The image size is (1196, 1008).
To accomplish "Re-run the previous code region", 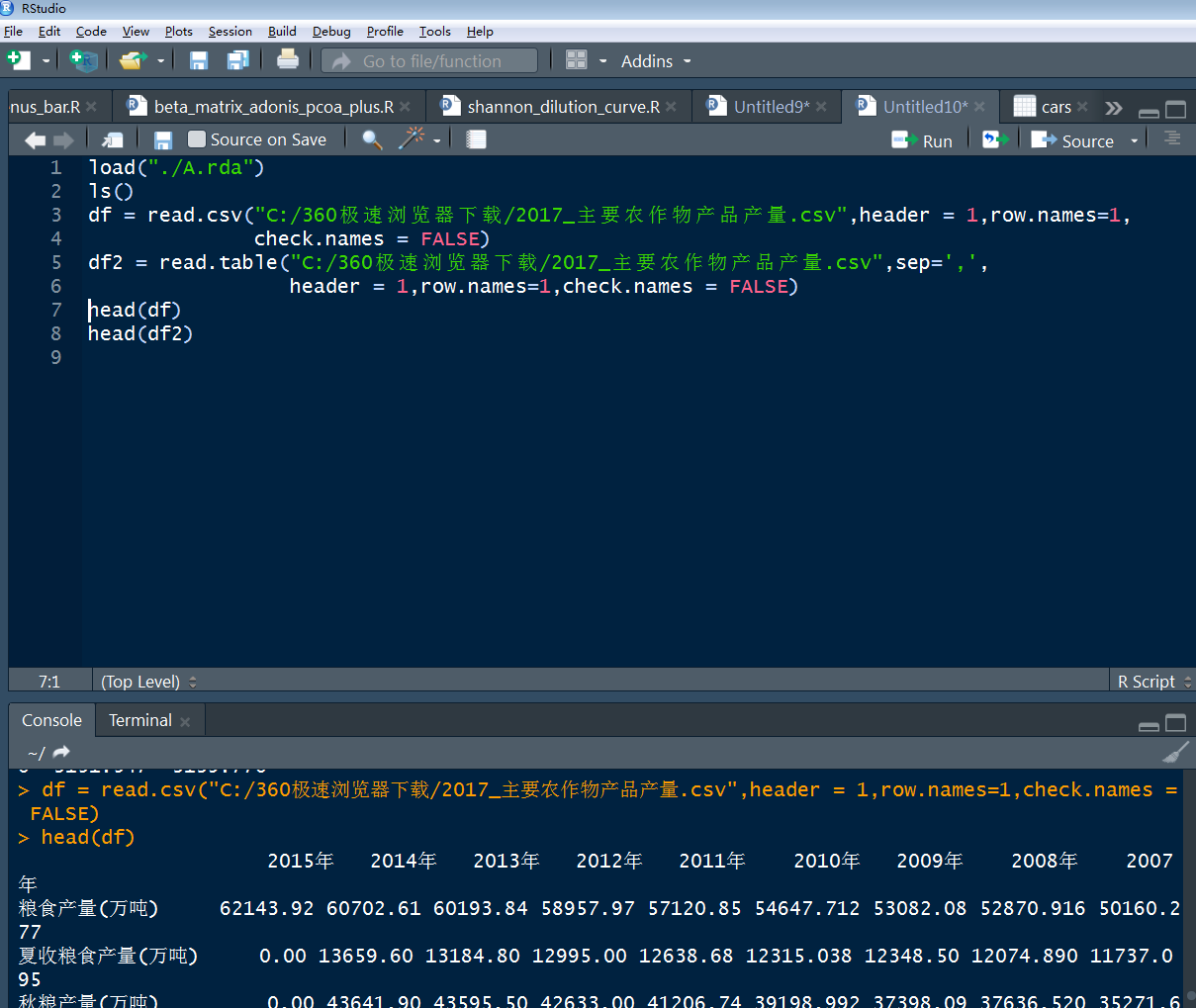I will click(995, 139).
